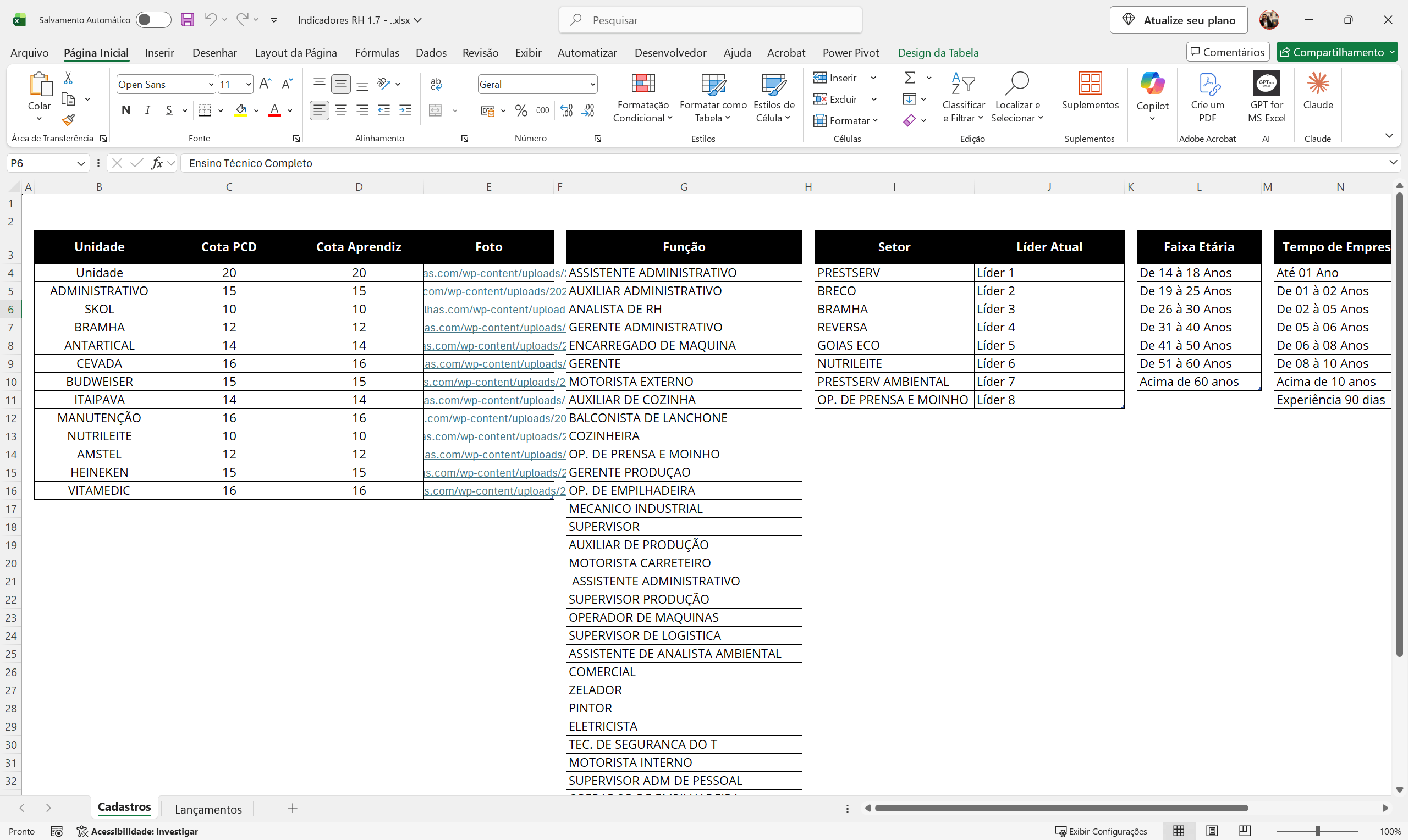This screenshot has width=1408, height=840.
Task: Click the Compartilhamento button
Action: pyautogui.click(x=1336, y=52)
